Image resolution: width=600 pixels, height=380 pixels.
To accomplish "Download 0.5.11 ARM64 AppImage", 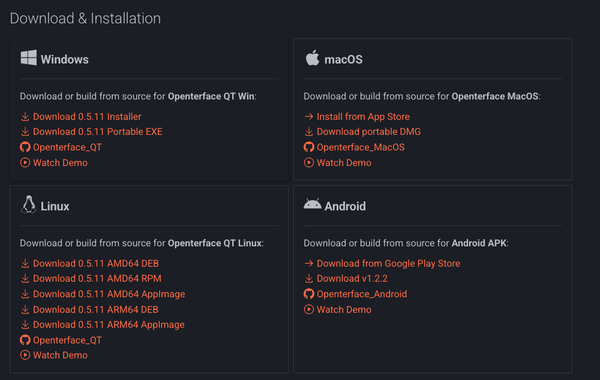I will (109, 325).
